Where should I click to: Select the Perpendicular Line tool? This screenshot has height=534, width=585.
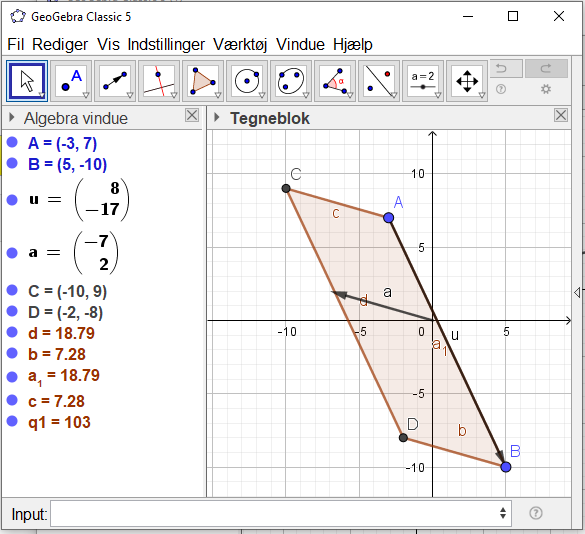coord(159,81)
